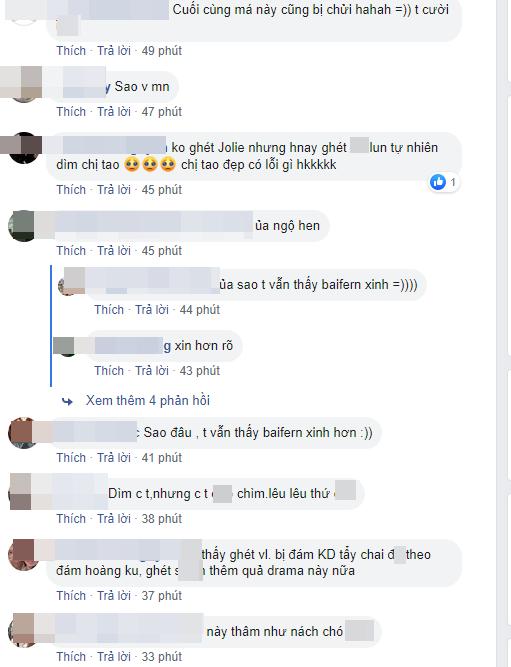Click Thích under "ủa ngộ hen" comment
This screenshot has height=667, width=511.
(71, 251)
